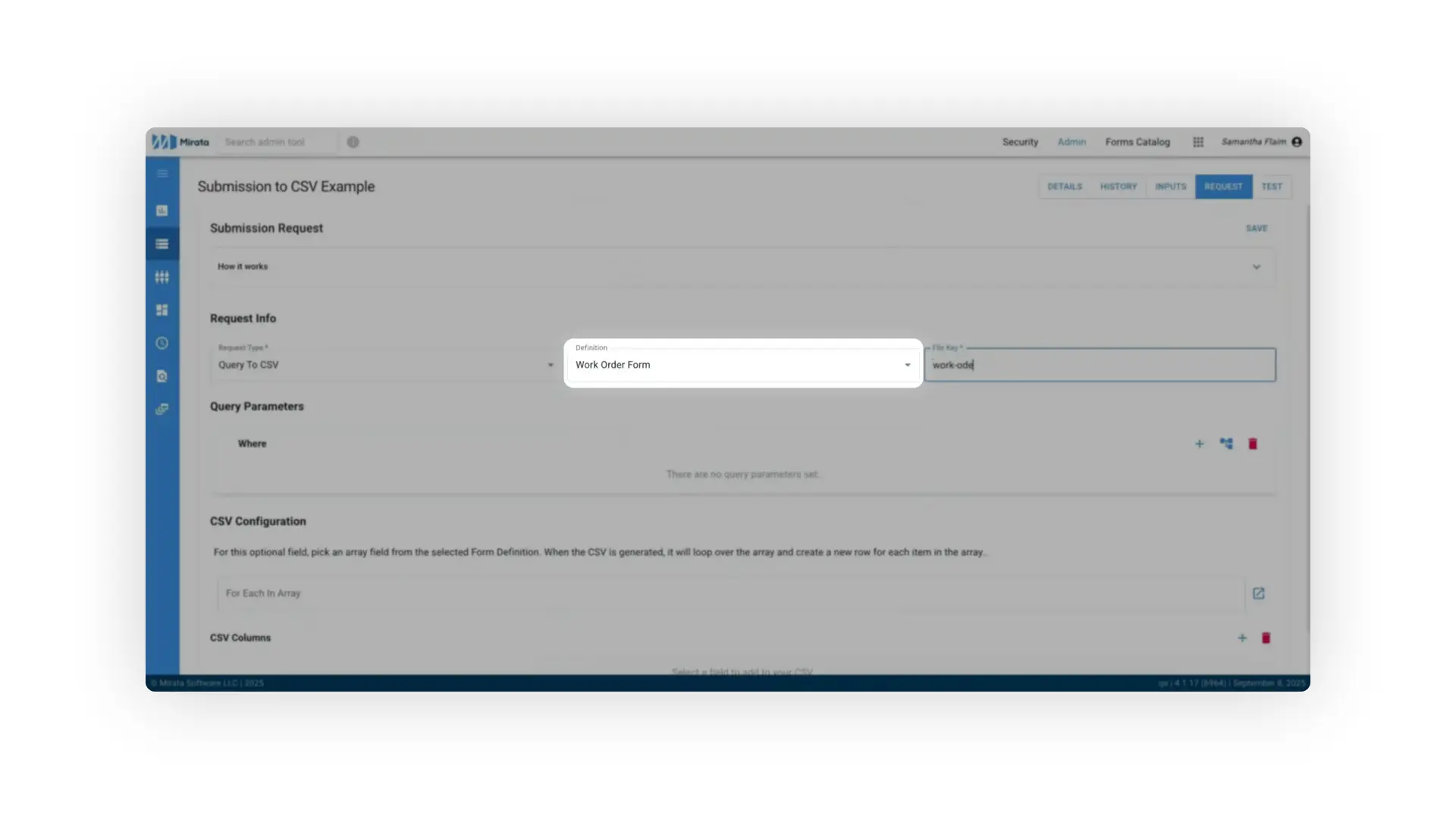This screenshot has width=1456, height=819.
Task: Open the For Each In Array external picker
Action: (x=1259, y=594)
